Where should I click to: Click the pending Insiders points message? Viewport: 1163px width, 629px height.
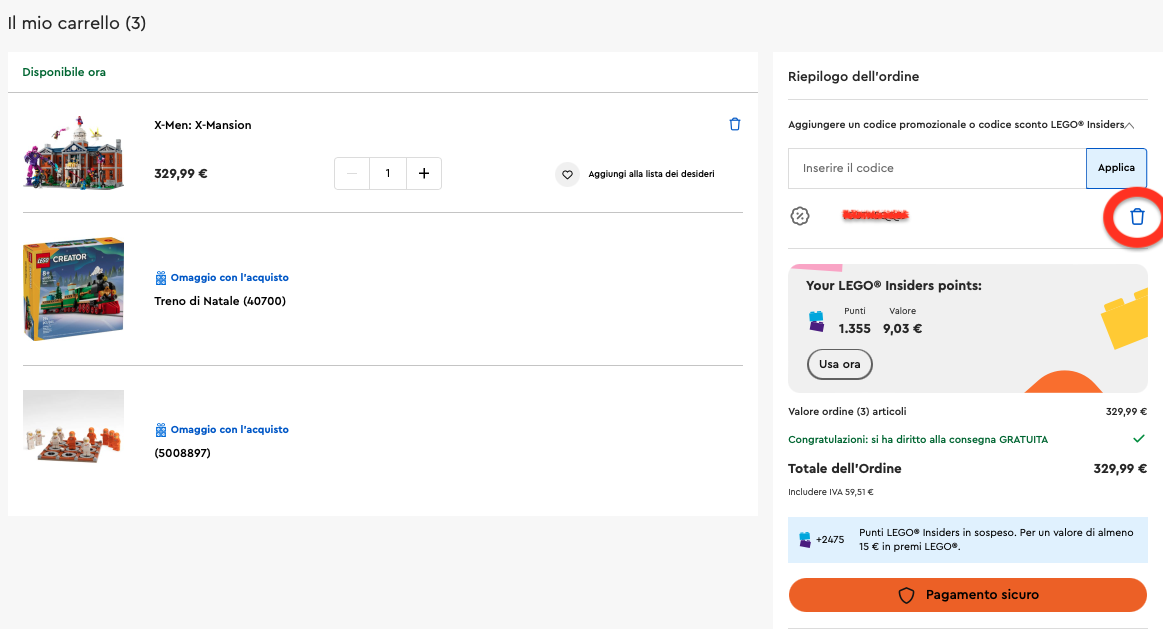click(996, 539)
